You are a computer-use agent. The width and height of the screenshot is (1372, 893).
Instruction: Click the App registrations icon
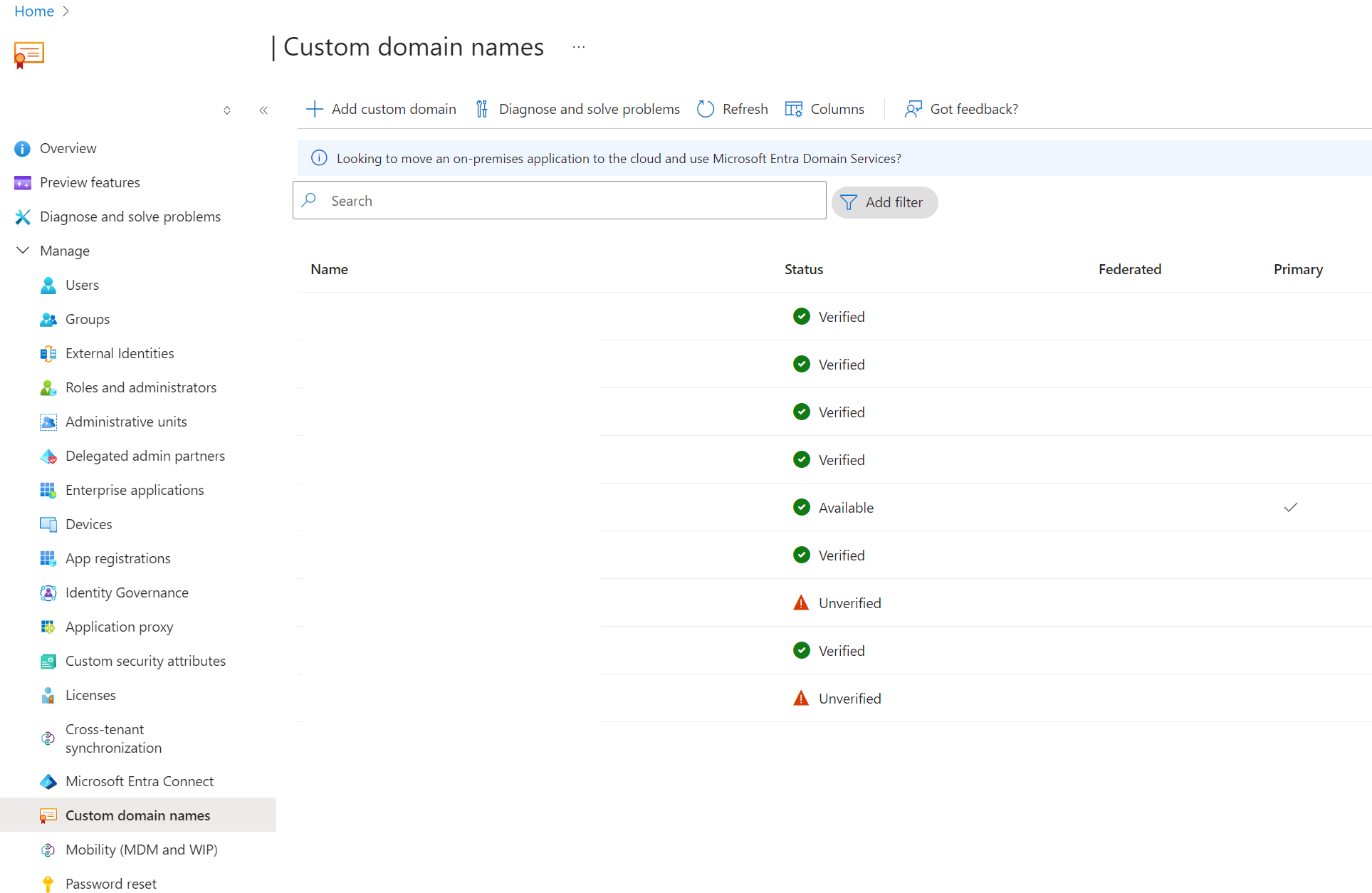click(48, 558)
